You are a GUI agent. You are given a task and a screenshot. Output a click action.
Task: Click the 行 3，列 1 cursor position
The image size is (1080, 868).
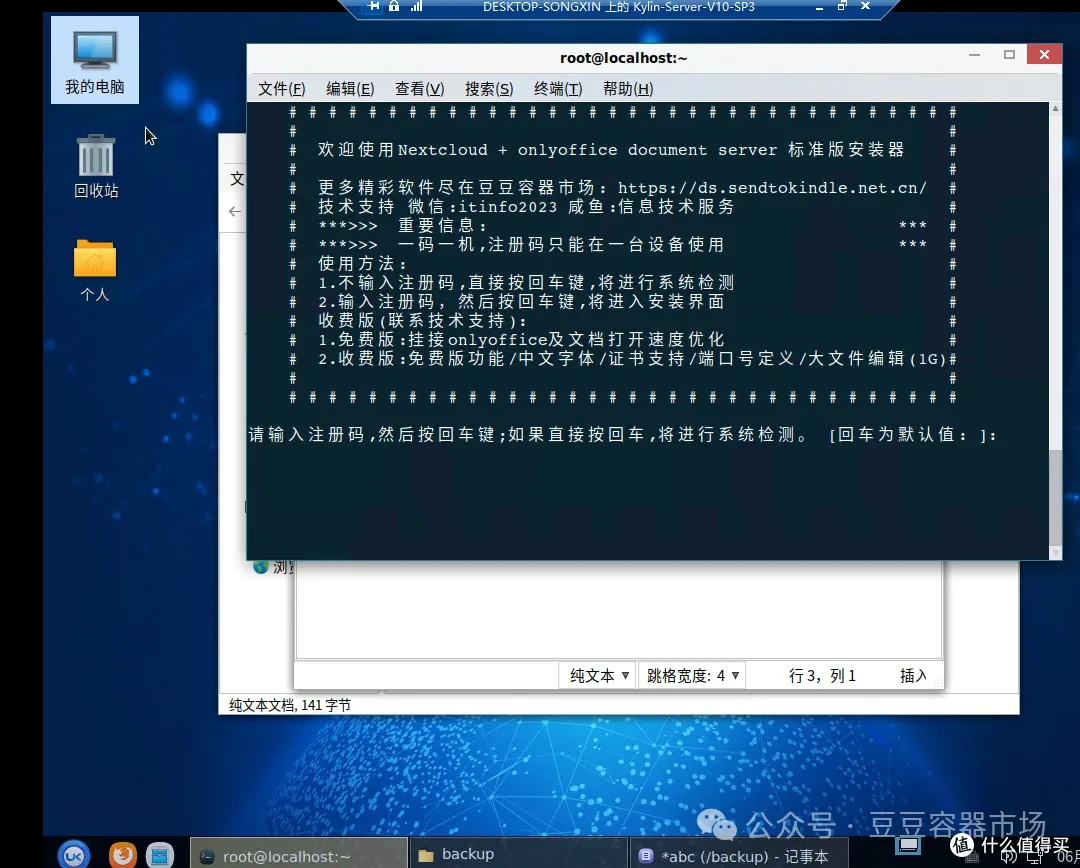[822, 676]
